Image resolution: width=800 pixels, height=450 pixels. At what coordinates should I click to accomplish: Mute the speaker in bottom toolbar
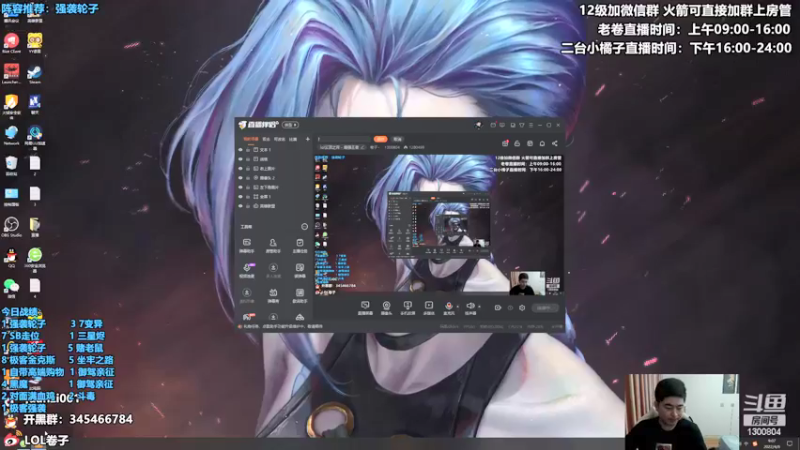[470, 308]
